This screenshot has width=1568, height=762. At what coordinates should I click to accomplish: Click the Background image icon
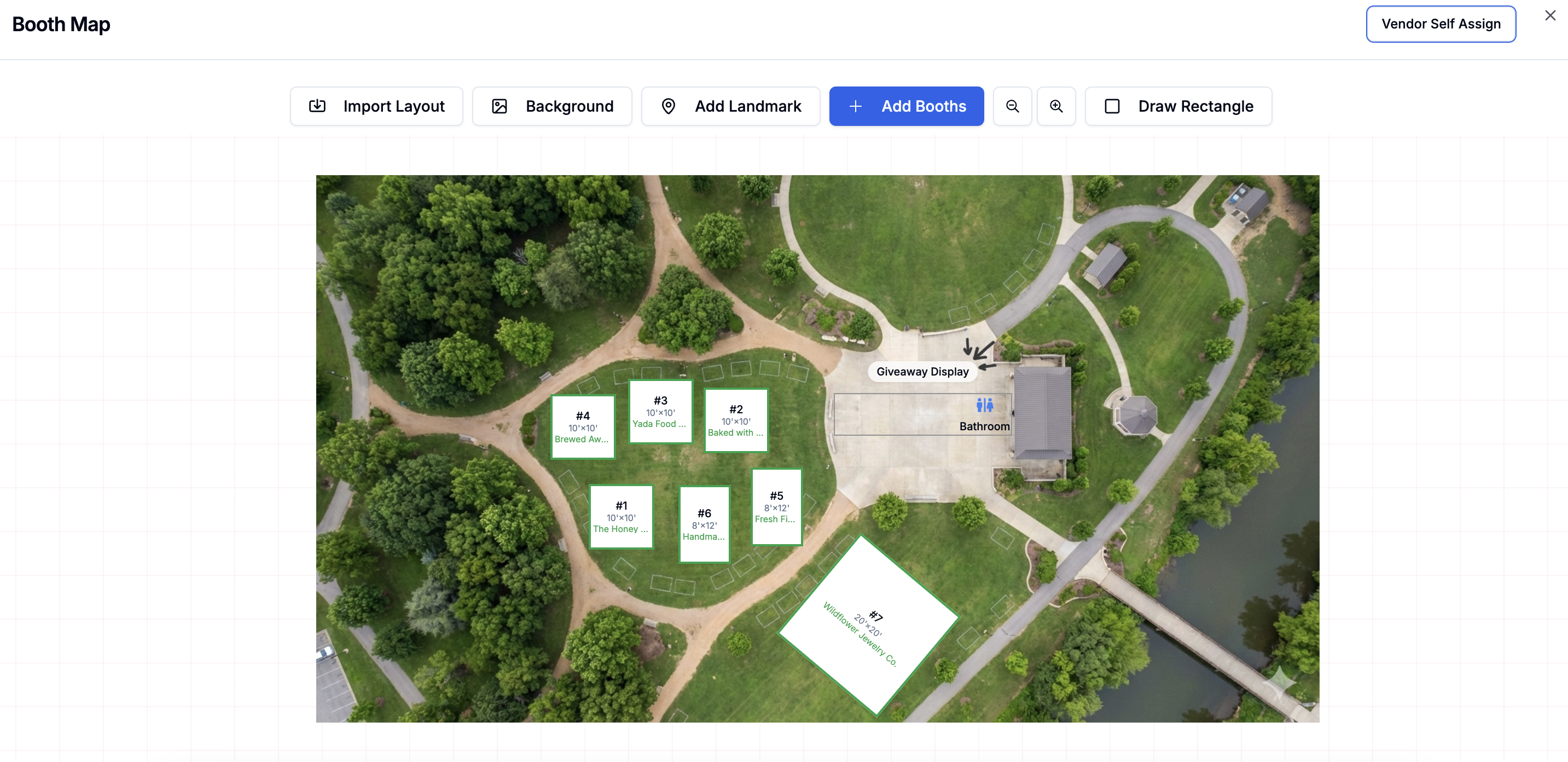coord(500,106)
